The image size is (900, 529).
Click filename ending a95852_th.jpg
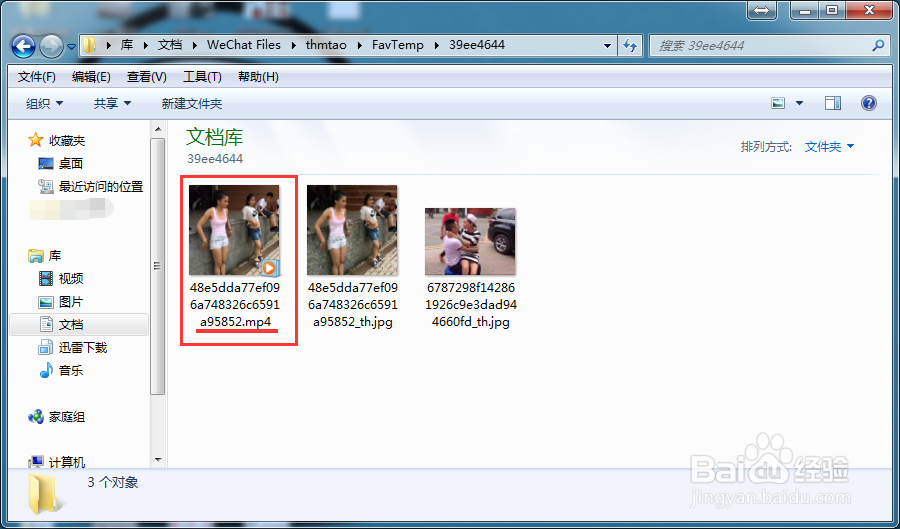pos(352,305)
